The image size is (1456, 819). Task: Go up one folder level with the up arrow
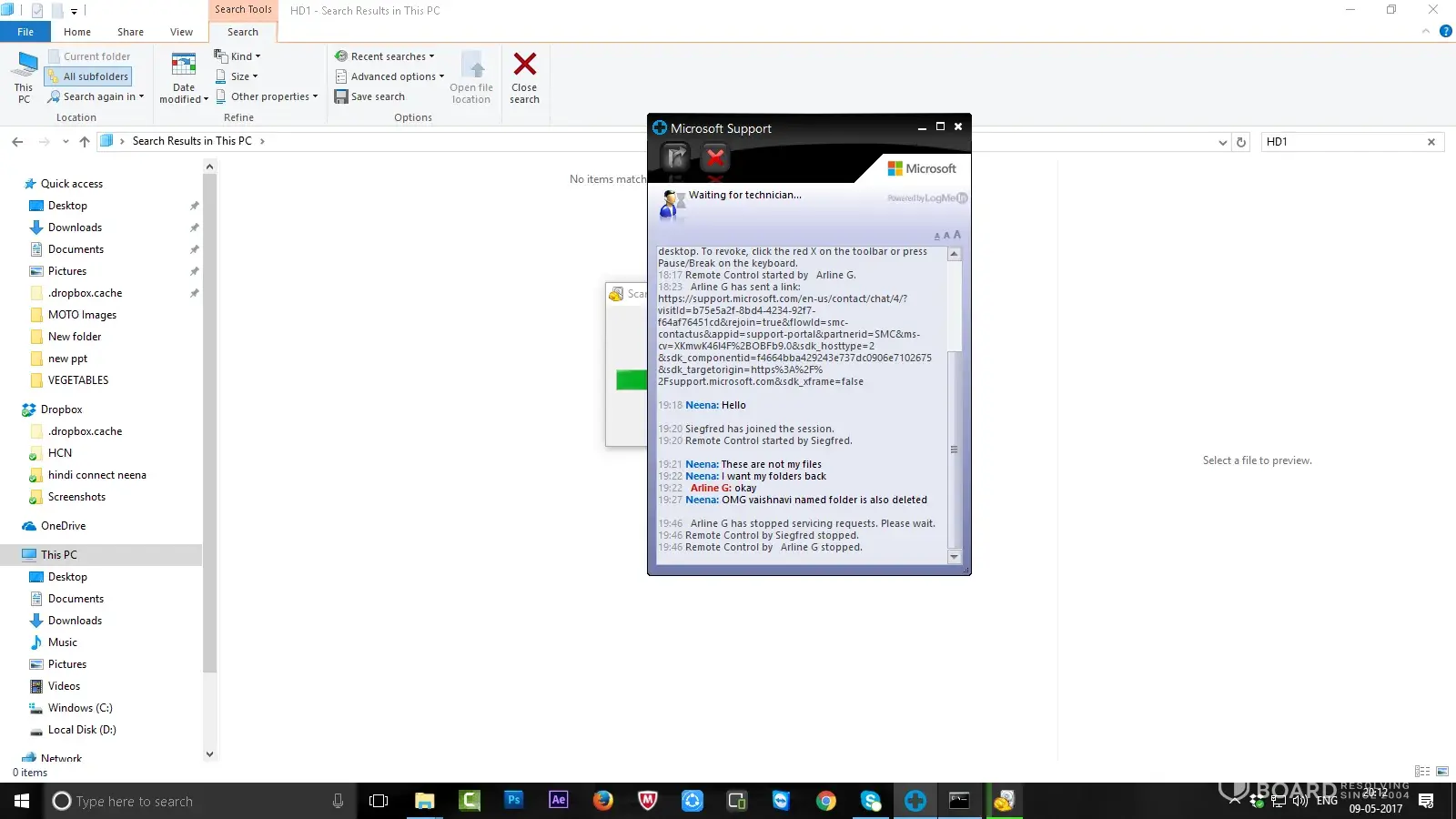[85, 142]
